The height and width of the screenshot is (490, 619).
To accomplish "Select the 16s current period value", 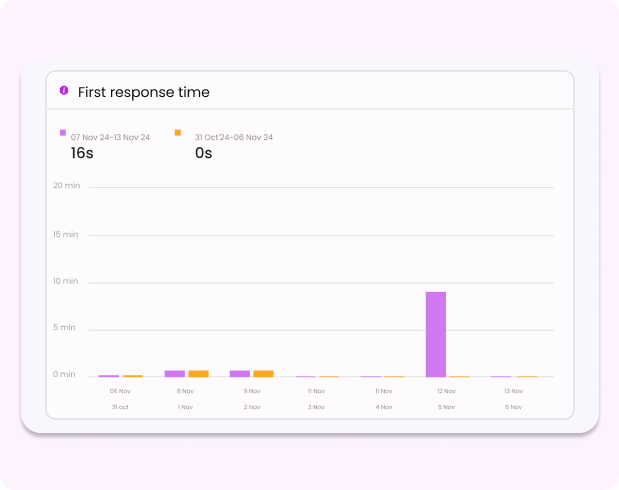I will click(82, 153).
